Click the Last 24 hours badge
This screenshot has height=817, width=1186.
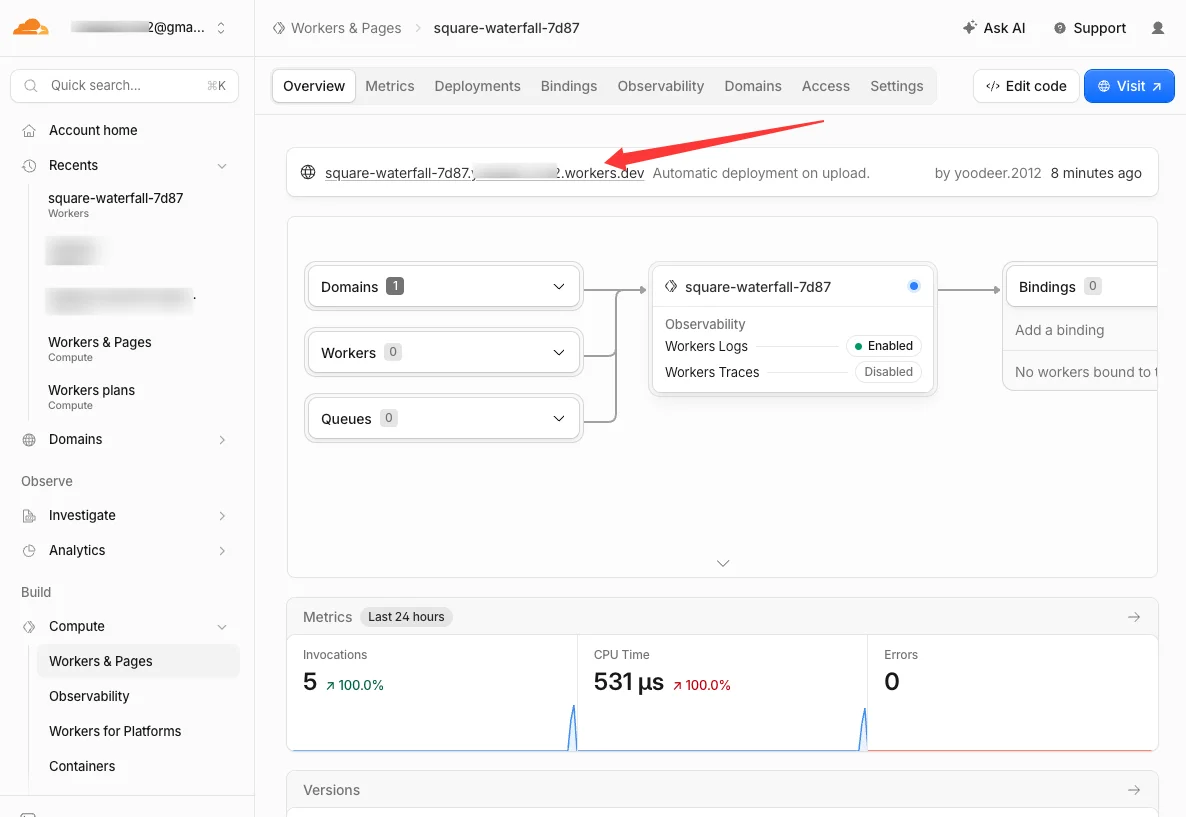tap(406, 617)
